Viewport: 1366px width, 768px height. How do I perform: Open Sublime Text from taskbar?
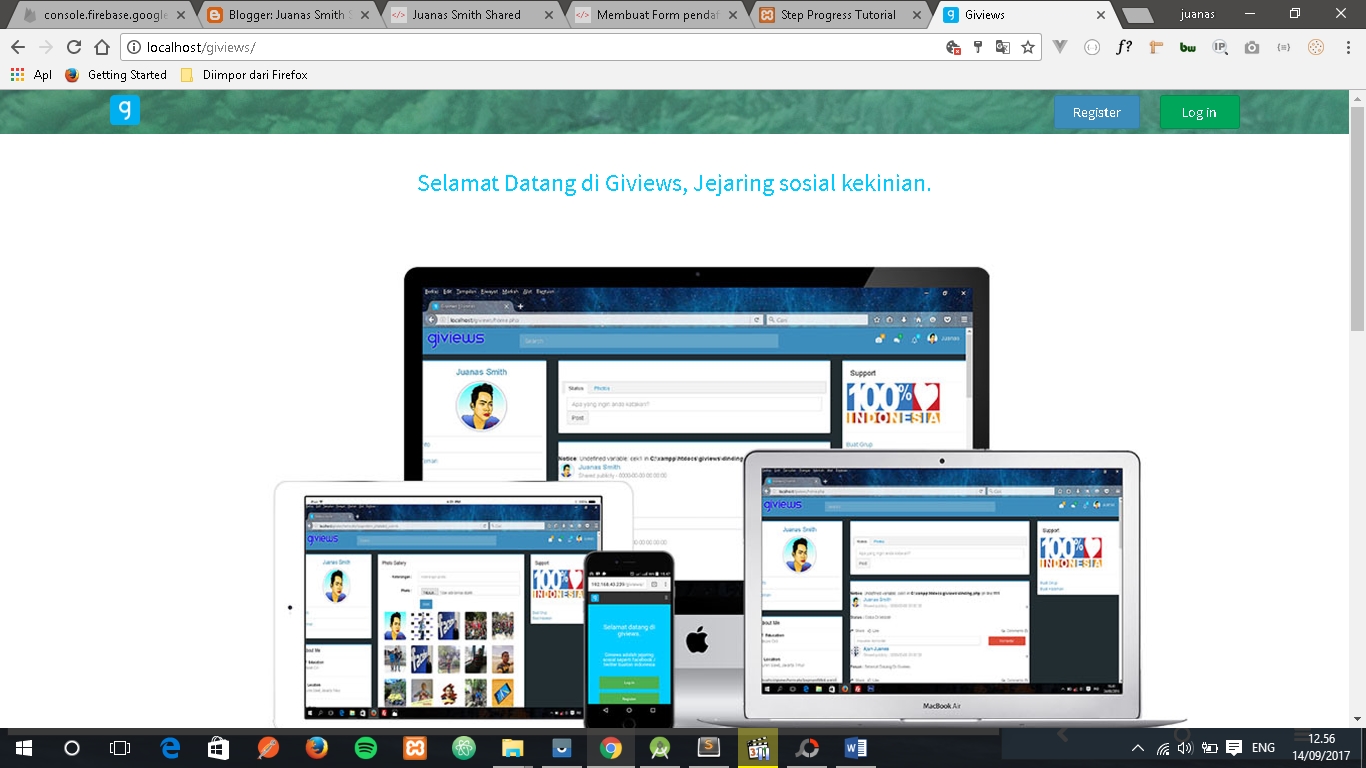tap(709, 748)
